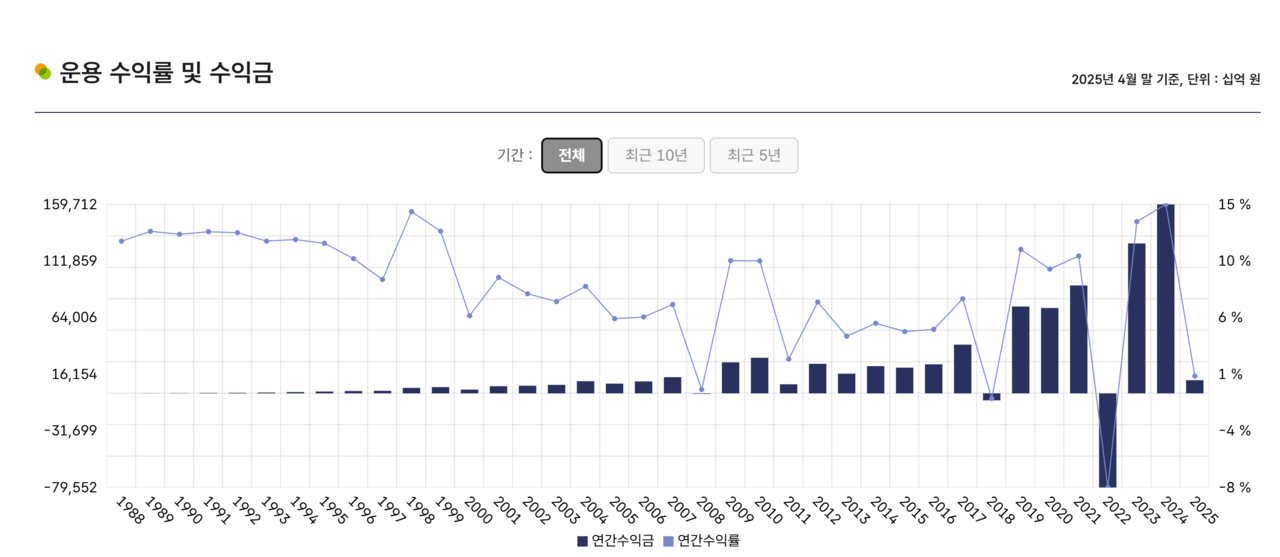The image size is (1280, 557).
Task: Click the 2010 annual profit bar
Action: click(759, 375)
